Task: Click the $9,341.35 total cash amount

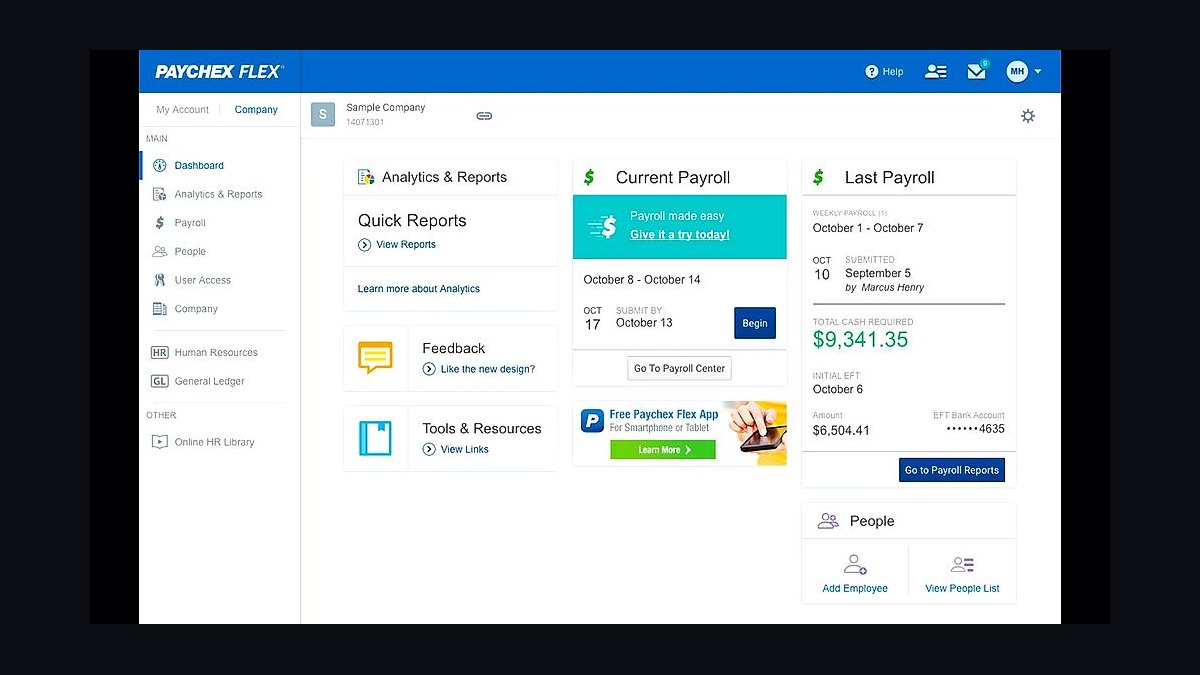Action: [861, 340]
